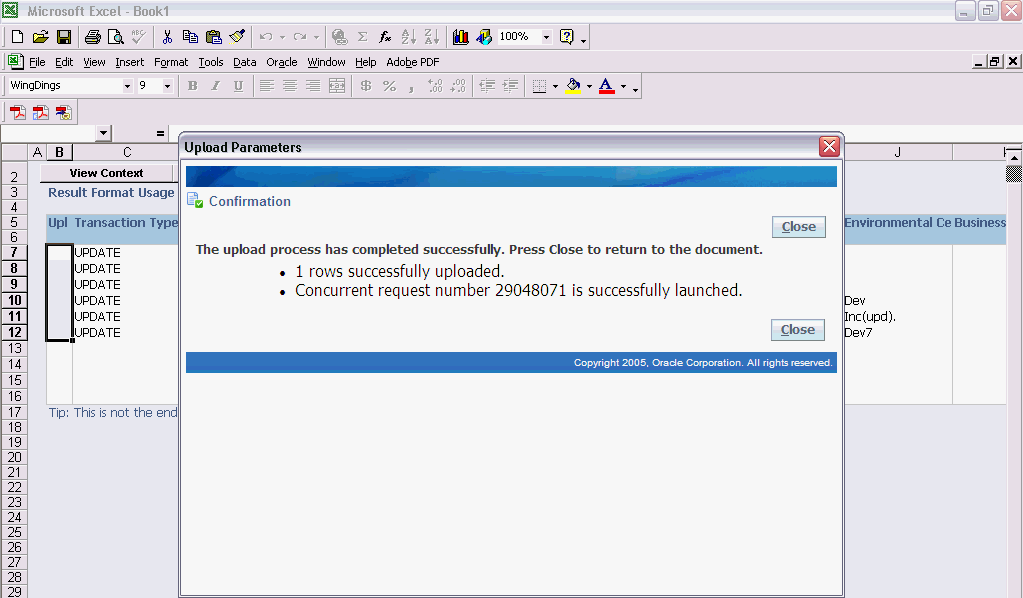Open a file with the Open icon
This screenshot has width=1023, height=598.
(40, 37)
